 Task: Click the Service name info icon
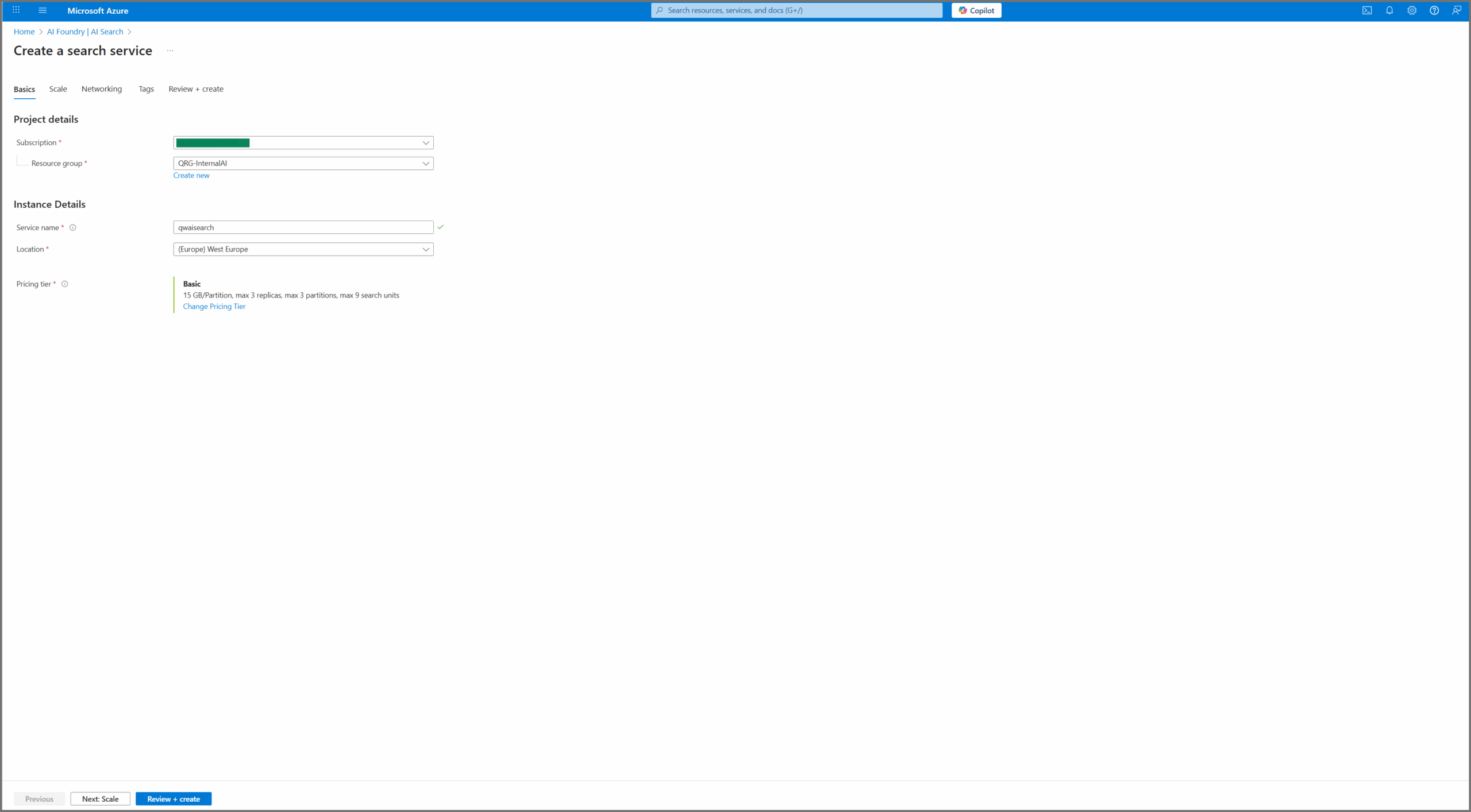pos(73,227)
